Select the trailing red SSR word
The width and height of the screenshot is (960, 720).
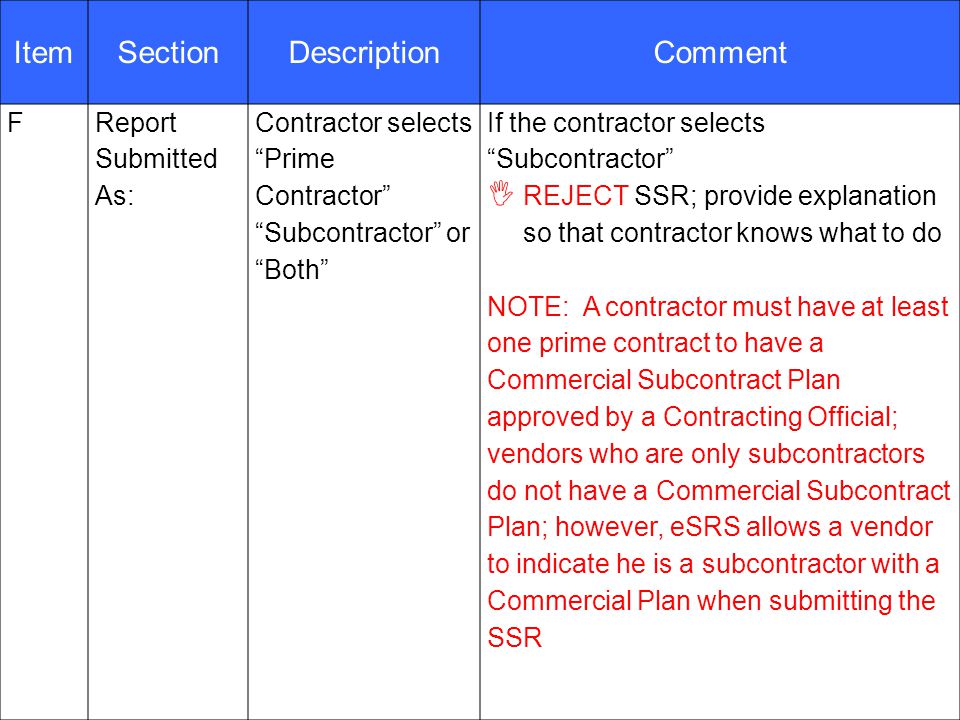pos(515,637)
